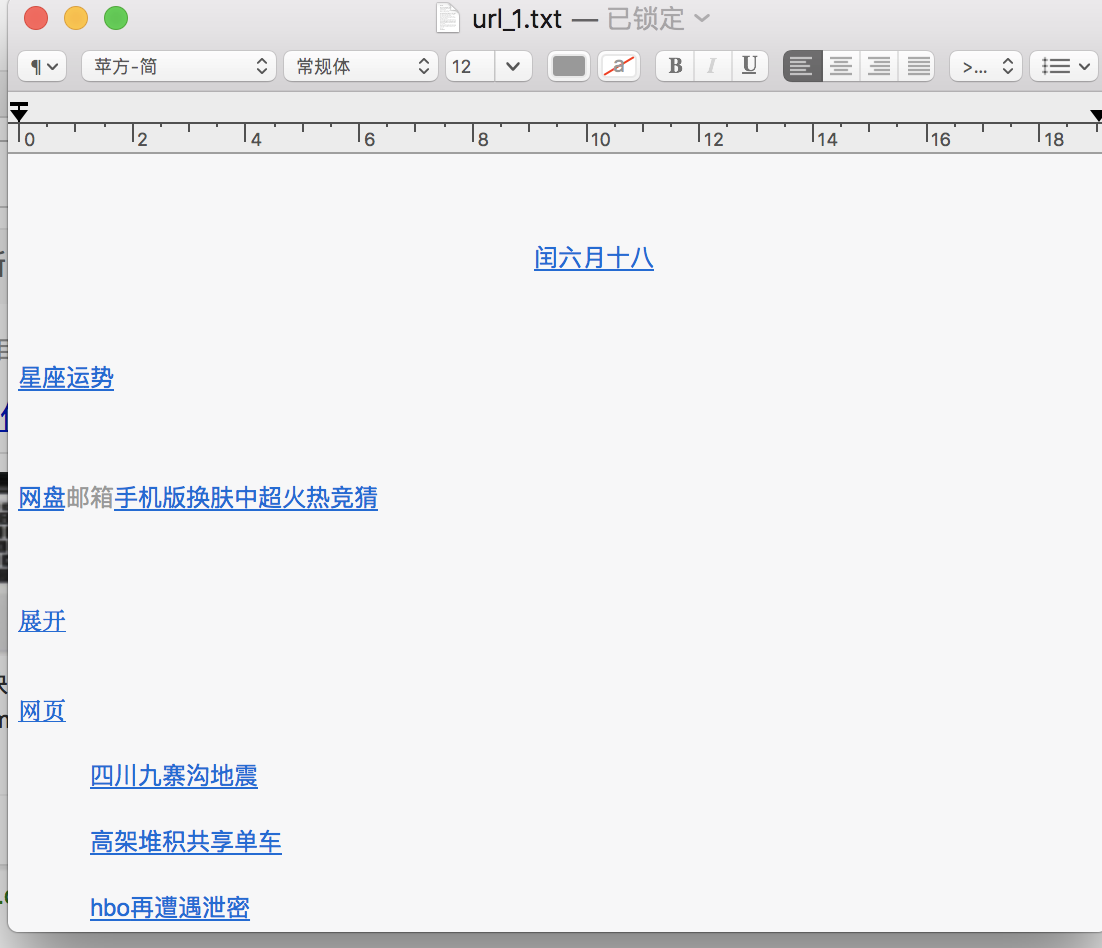Viewport: 1102px width, 948px height.
Task: Open the text background color picker
Action: click(620, 66)
